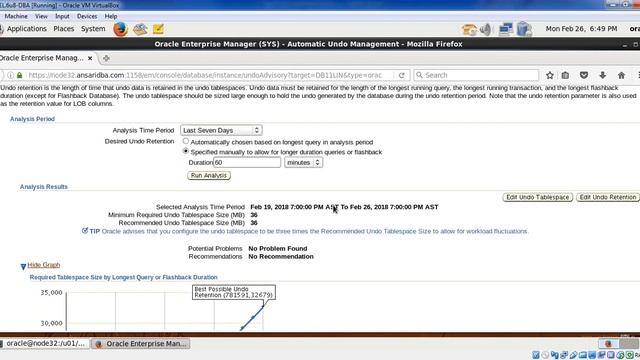Click the Run Analysis button
The height and width of the screenshot is (360, 640).
[209, 176]
